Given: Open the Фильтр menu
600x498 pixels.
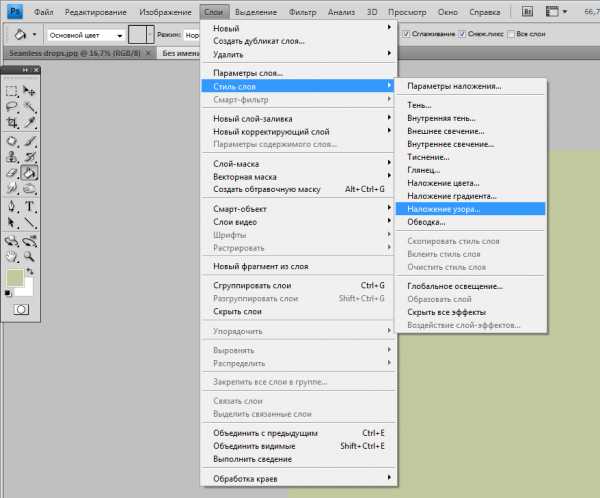Looking at the screenshot, I should 301,10.
